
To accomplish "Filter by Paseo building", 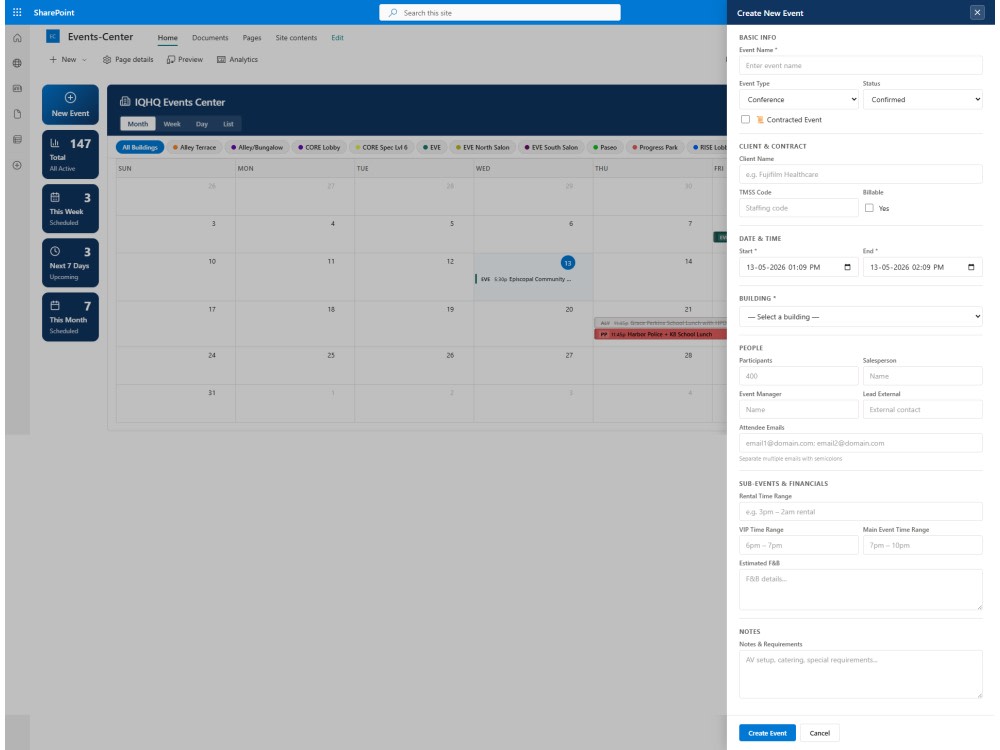I will [x=605, y=147].
